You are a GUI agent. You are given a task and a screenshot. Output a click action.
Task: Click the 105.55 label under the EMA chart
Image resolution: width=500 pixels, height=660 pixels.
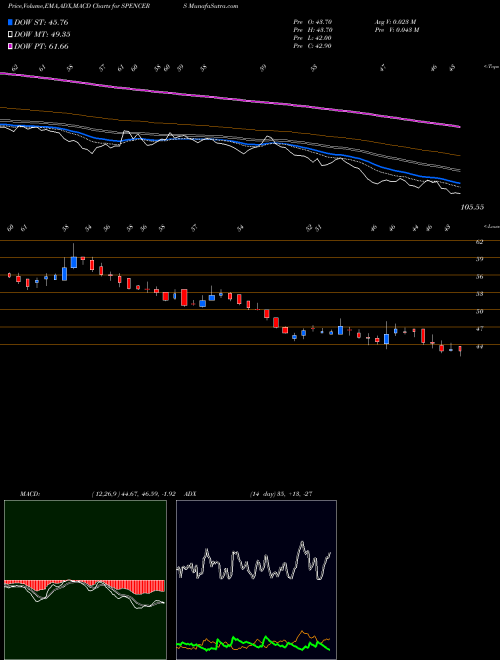point(473,207)
